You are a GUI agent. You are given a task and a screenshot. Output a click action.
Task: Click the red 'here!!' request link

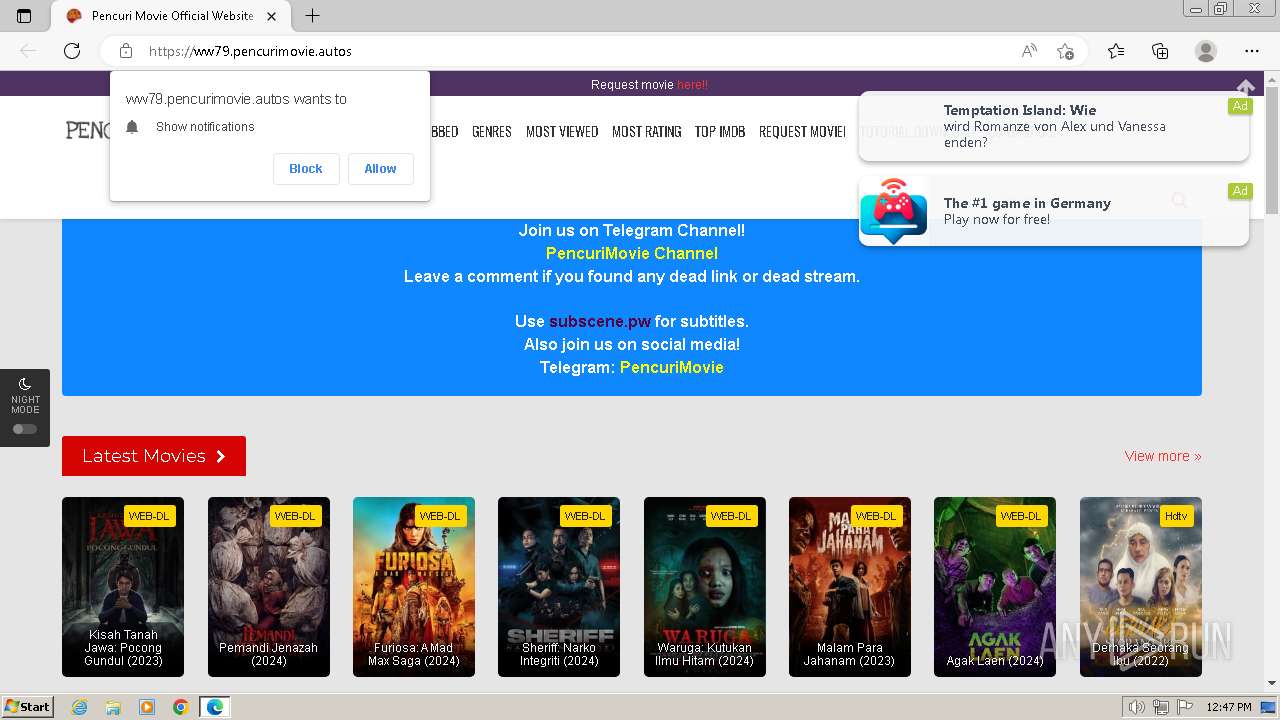(x=692, y=85)
